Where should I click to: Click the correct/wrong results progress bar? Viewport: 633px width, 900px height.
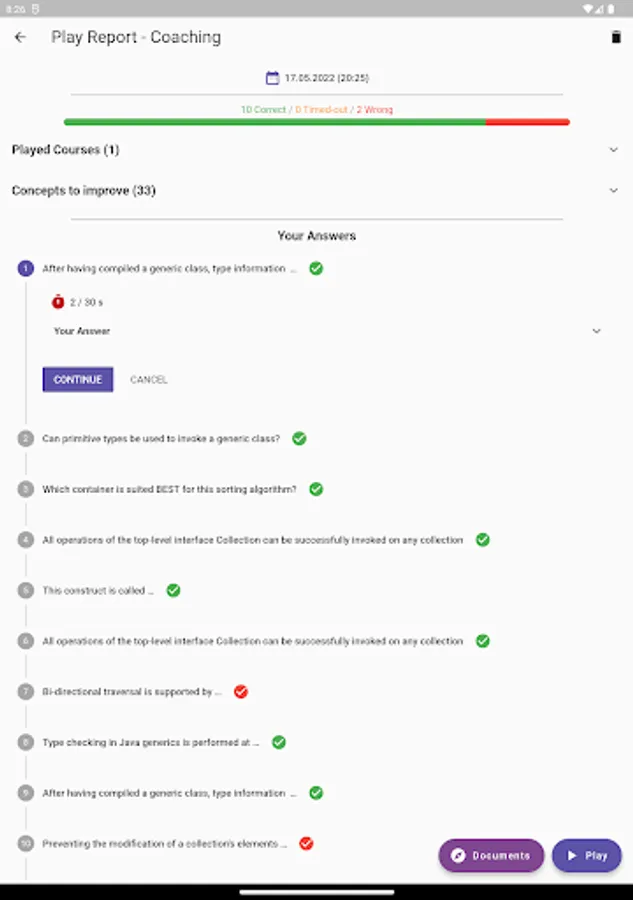316,122
